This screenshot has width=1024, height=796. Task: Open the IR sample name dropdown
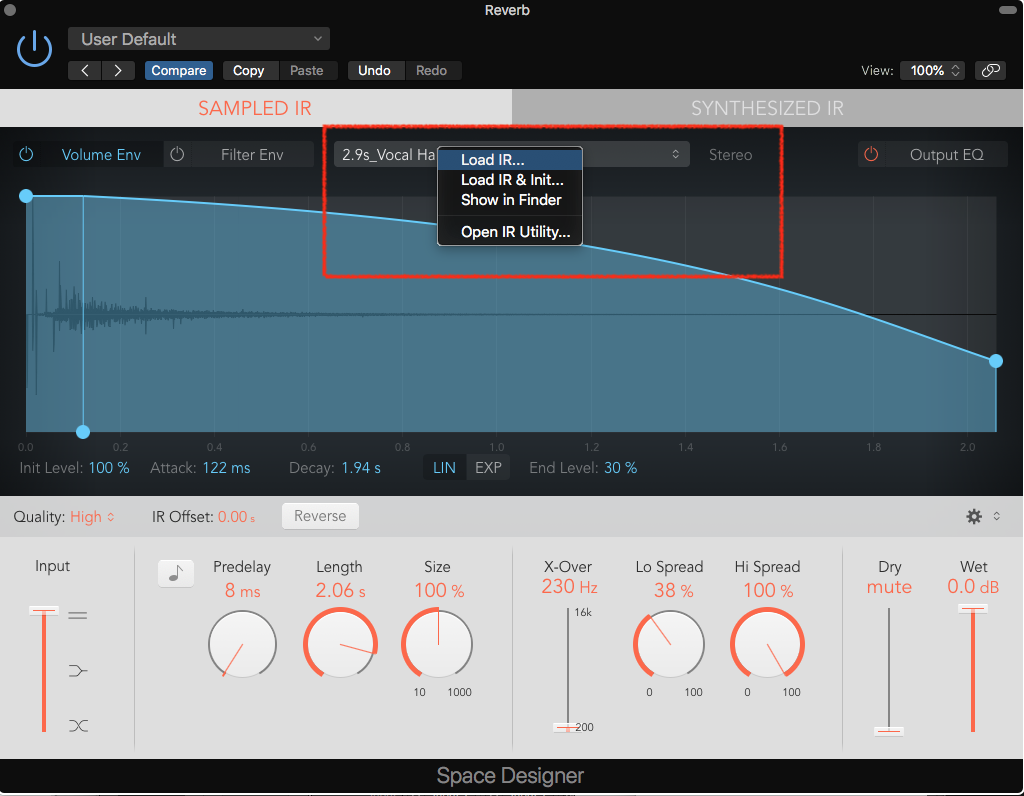[x=512, y=155]
